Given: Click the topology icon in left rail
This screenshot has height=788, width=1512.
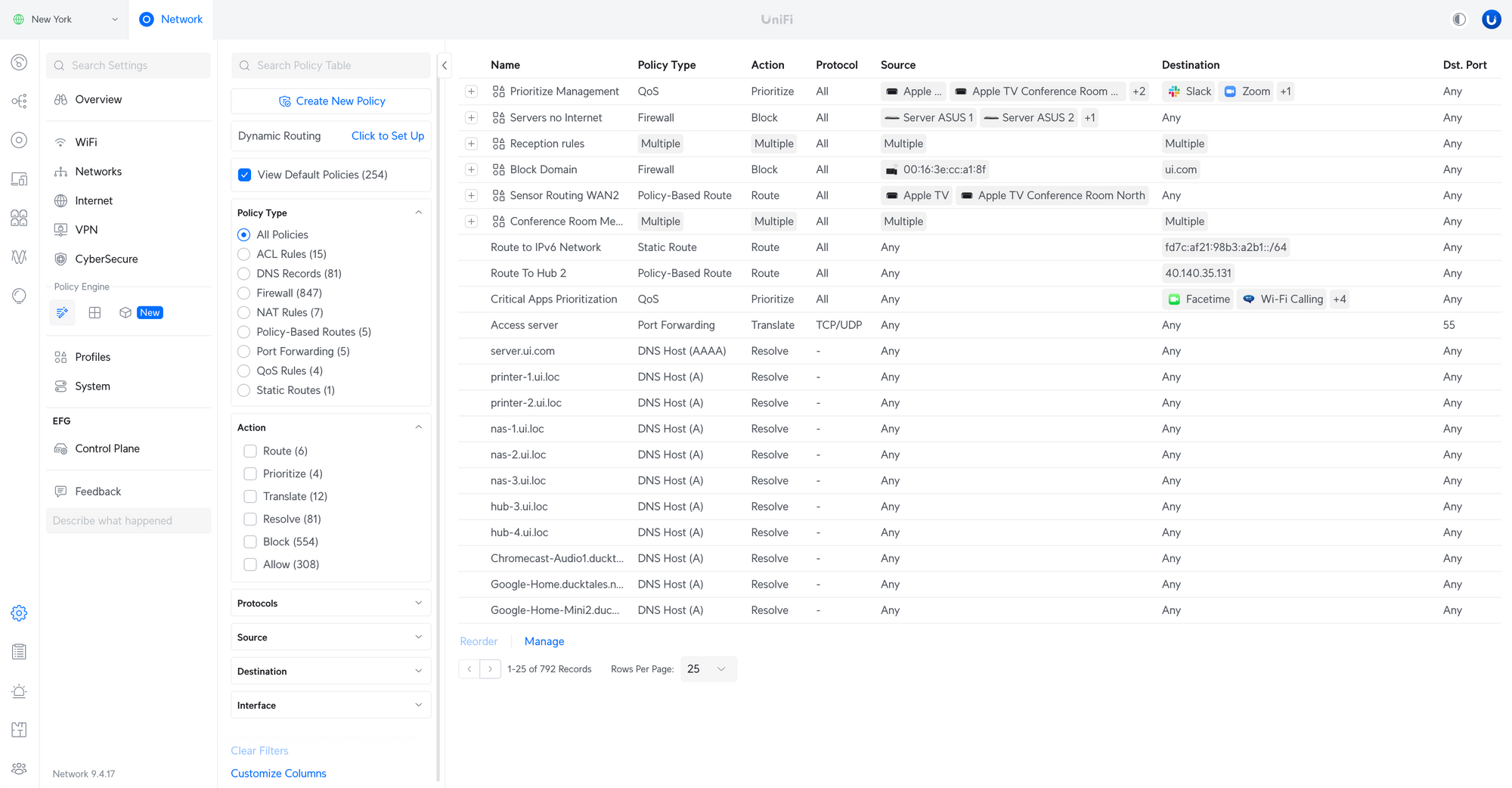Looking at the screenshot, I should (x=19, y=101).
